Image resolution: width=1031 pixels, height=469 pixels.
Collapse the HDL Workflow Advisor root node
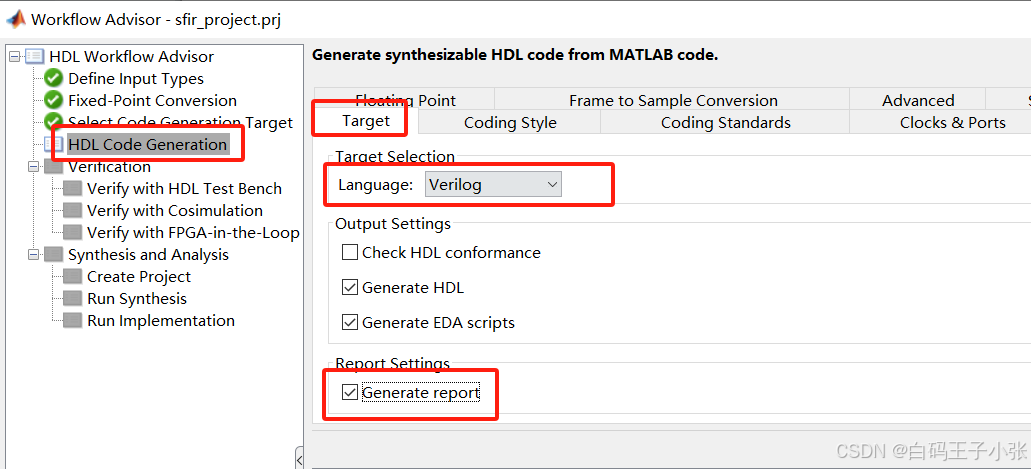15,56
